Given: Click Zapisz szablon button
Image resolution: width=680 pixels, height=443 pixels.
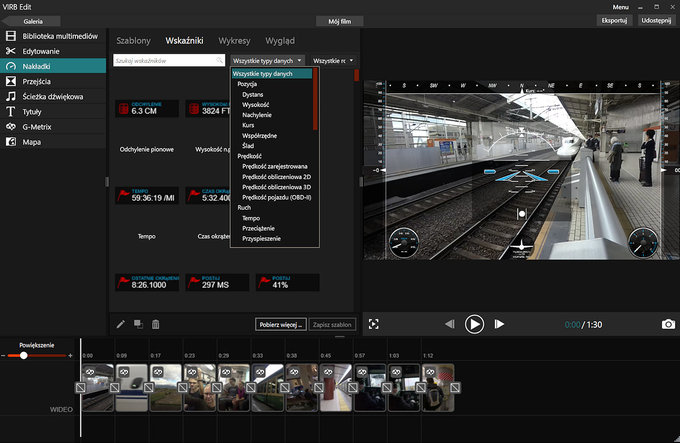Looking at the screenshot, I should [x=332, y=324].
